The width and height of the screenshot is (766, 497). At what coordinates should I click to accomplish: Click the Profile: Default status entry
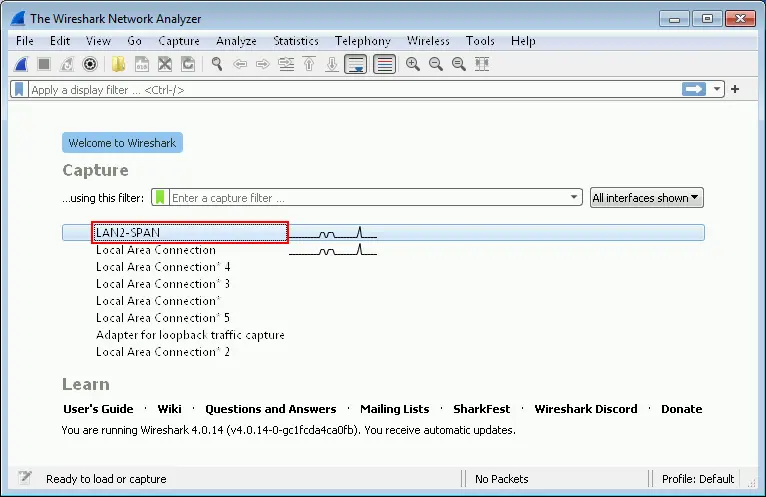tap(698, 479)
